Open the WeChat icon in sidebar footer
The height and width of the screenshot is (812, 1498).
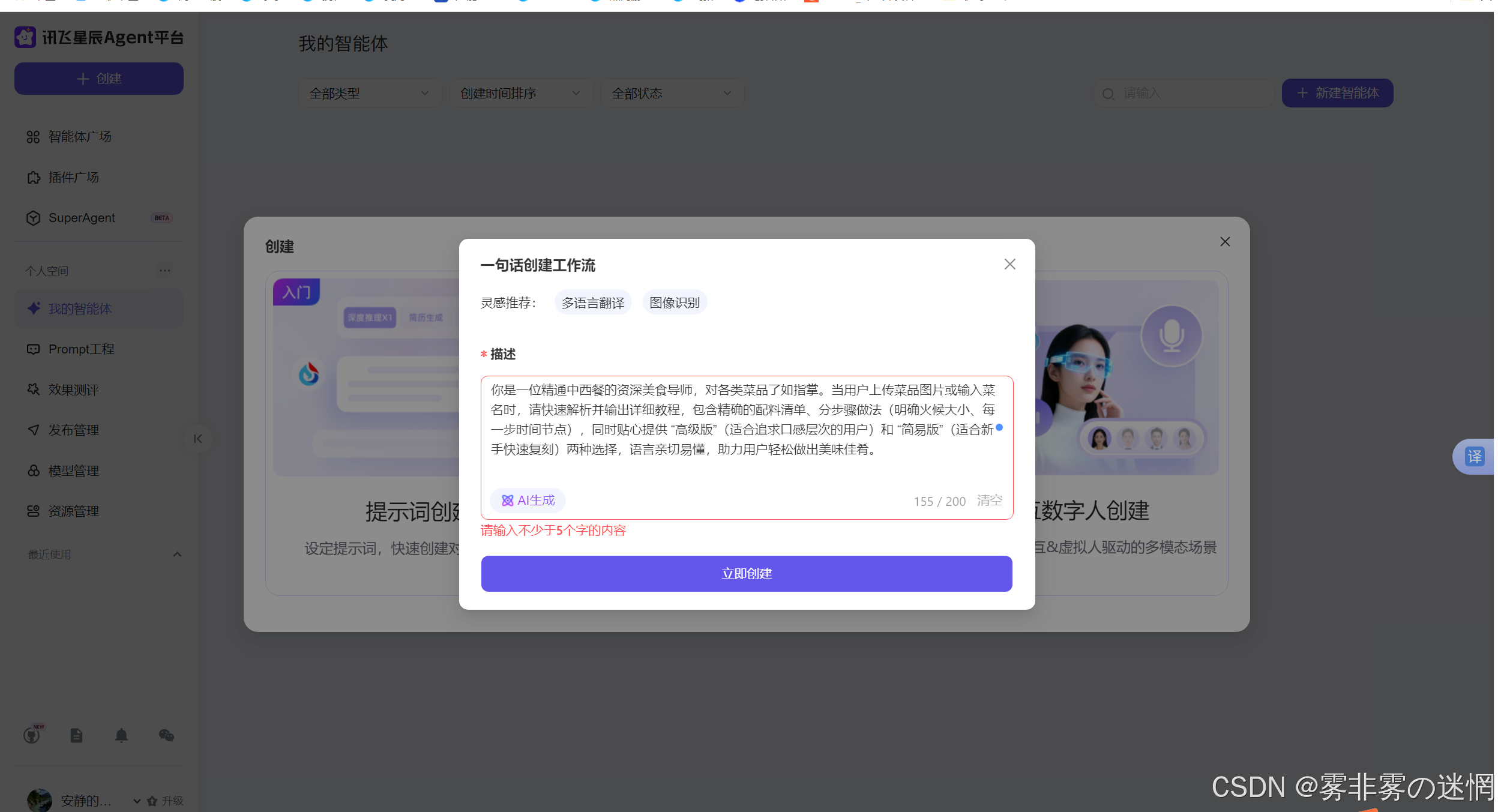[x=166, y=735]
